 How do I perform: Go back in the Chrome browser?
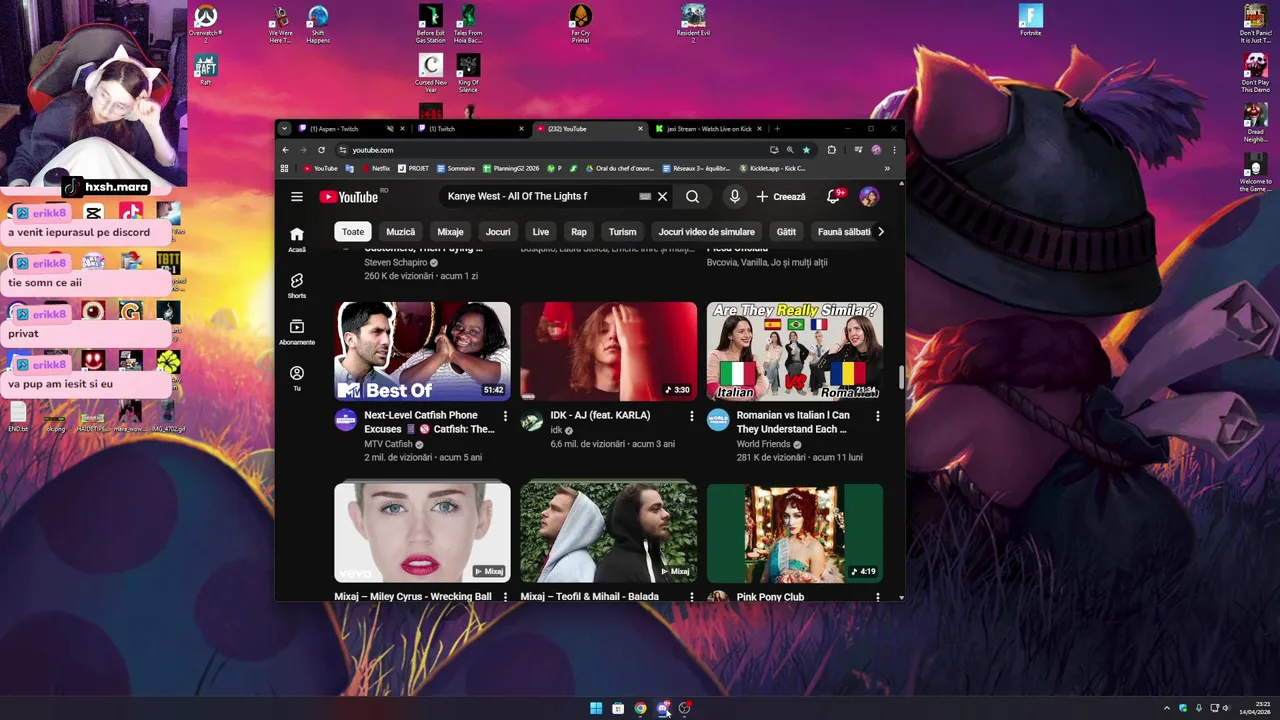coord(285,150)
